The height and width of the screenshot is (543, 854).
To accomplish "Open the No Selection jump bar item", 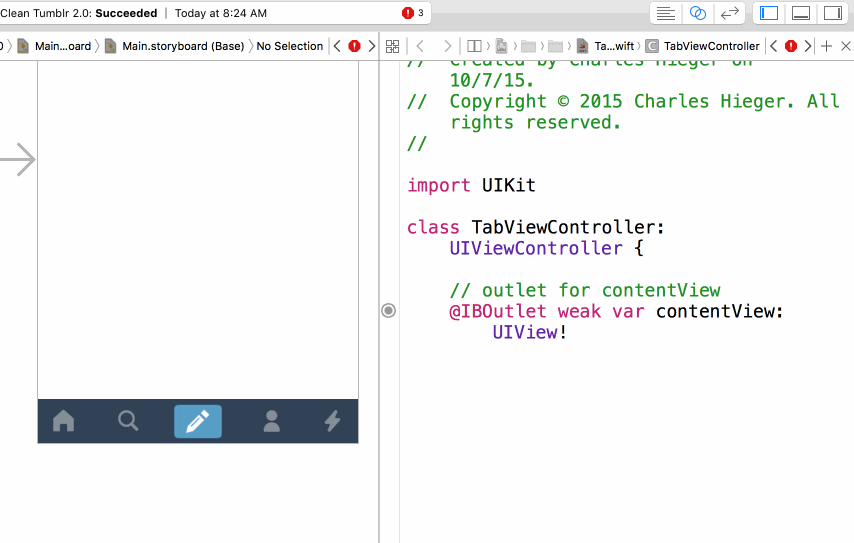I will (x=290, y=46).
